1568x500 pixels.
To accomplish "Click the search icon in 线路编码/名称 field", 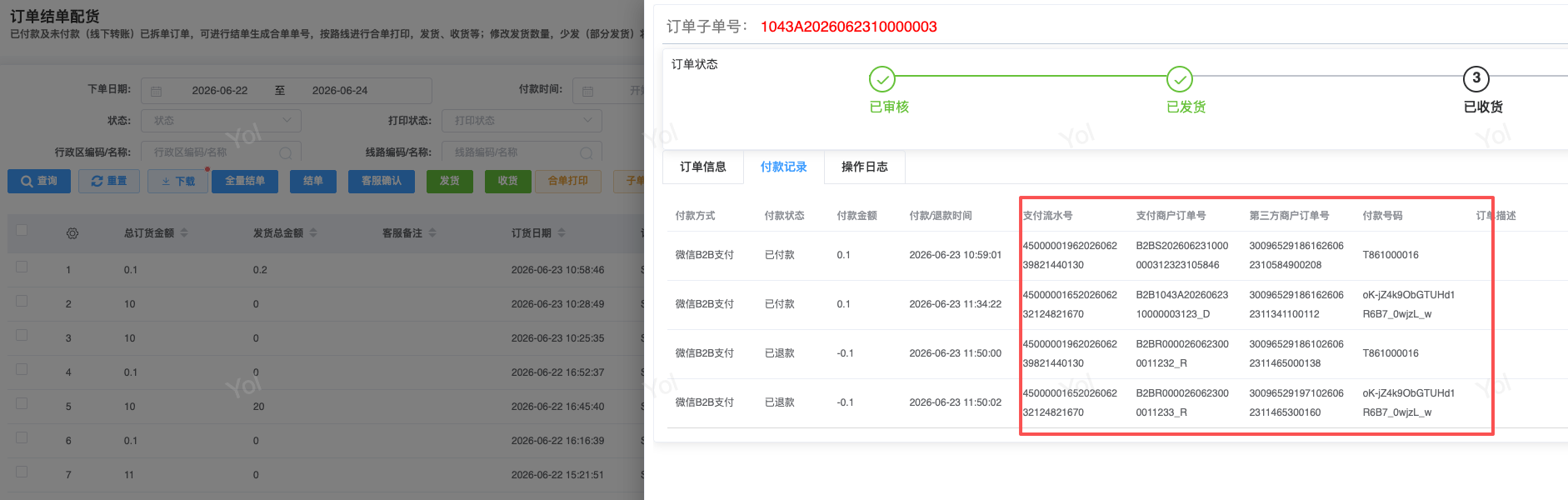I will click(586, 152).
